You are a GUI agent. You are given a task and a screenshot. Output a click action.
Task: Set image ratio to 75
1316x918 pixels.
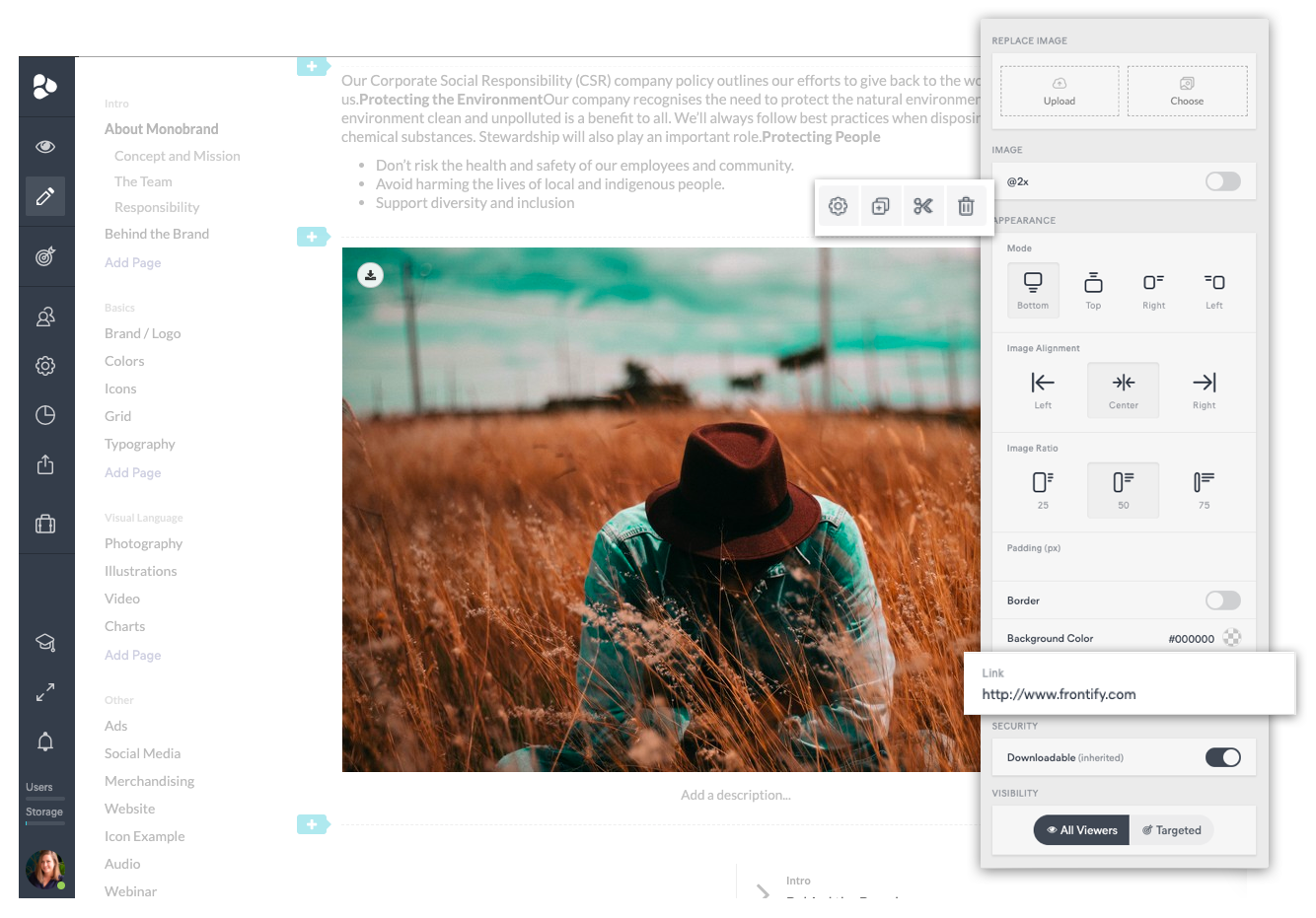tap(1204, 490)
